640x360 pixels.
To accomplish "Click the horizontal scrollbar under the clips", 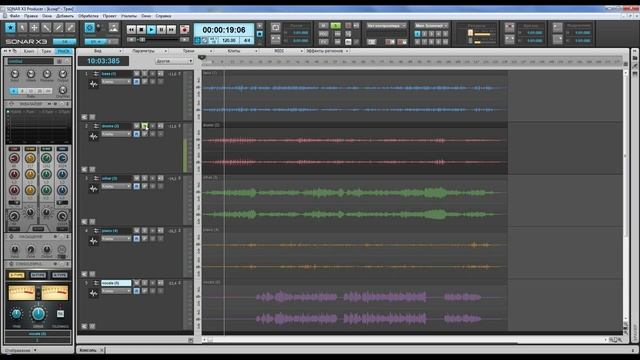I will 404,340.
